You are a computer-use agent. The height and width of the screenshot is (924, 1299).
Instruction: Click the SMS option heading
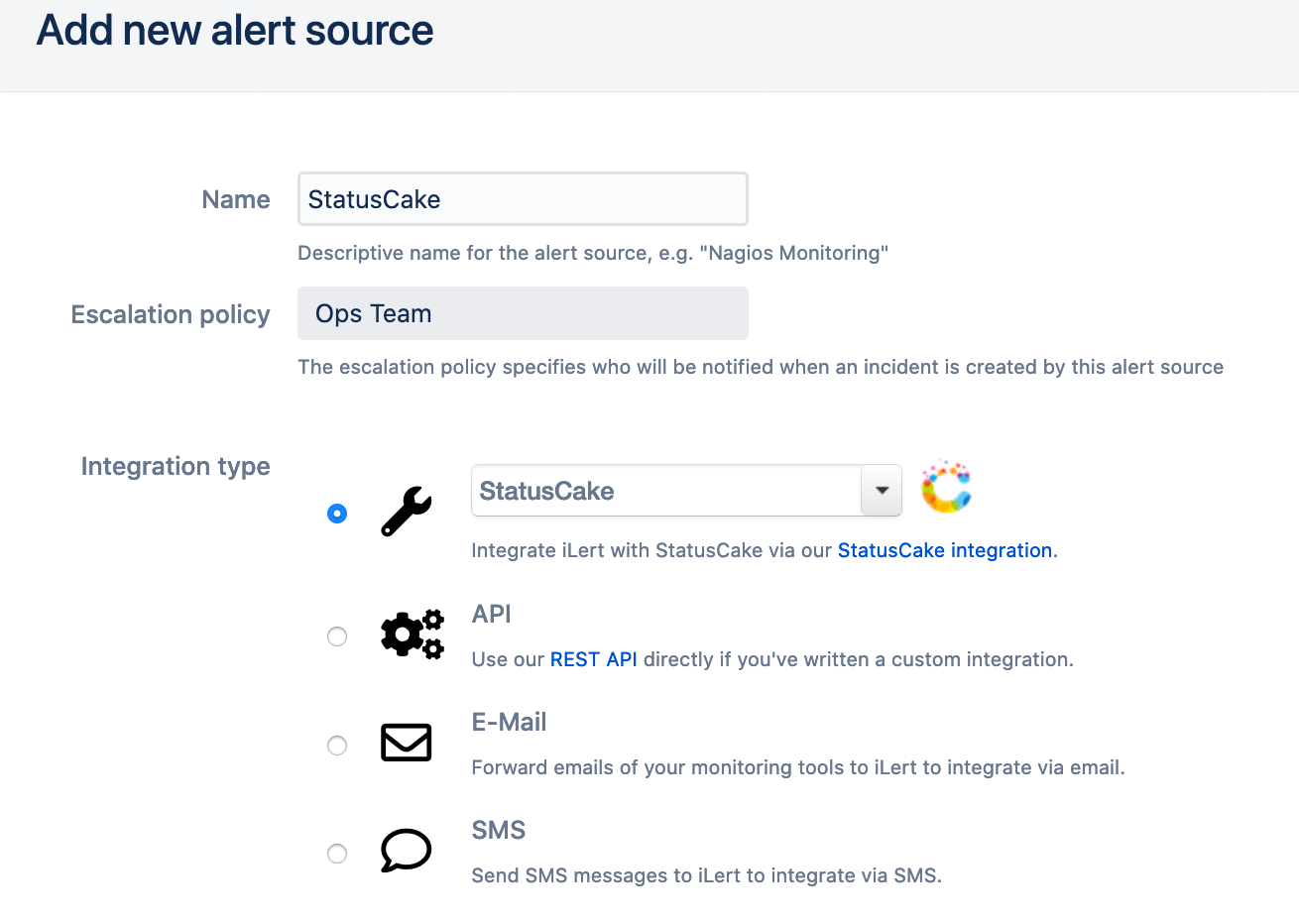(498, 831)
